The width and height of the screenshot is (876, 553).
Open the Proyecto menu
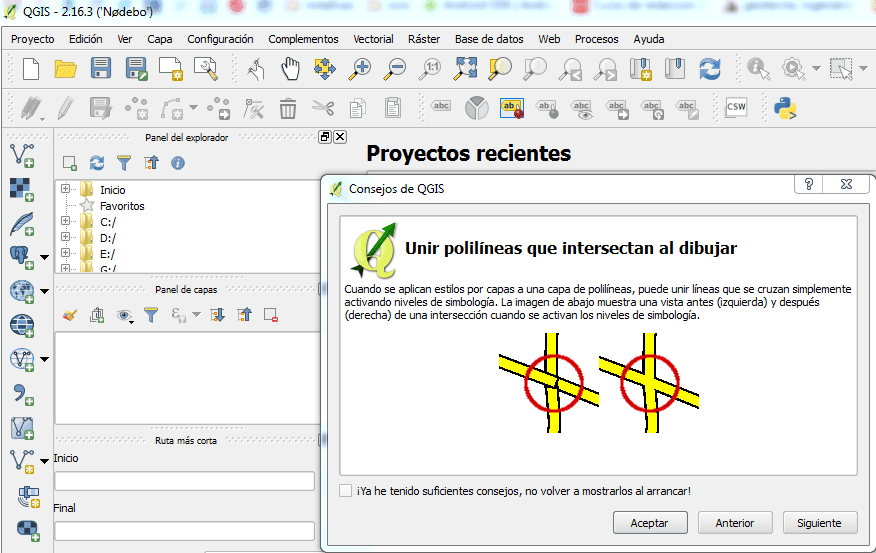point(32,39)
